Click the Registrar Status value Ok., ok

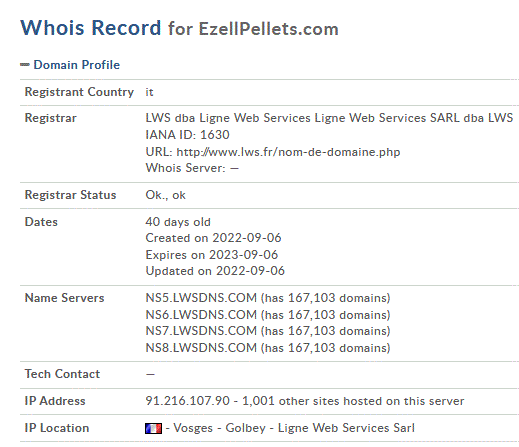165,195
